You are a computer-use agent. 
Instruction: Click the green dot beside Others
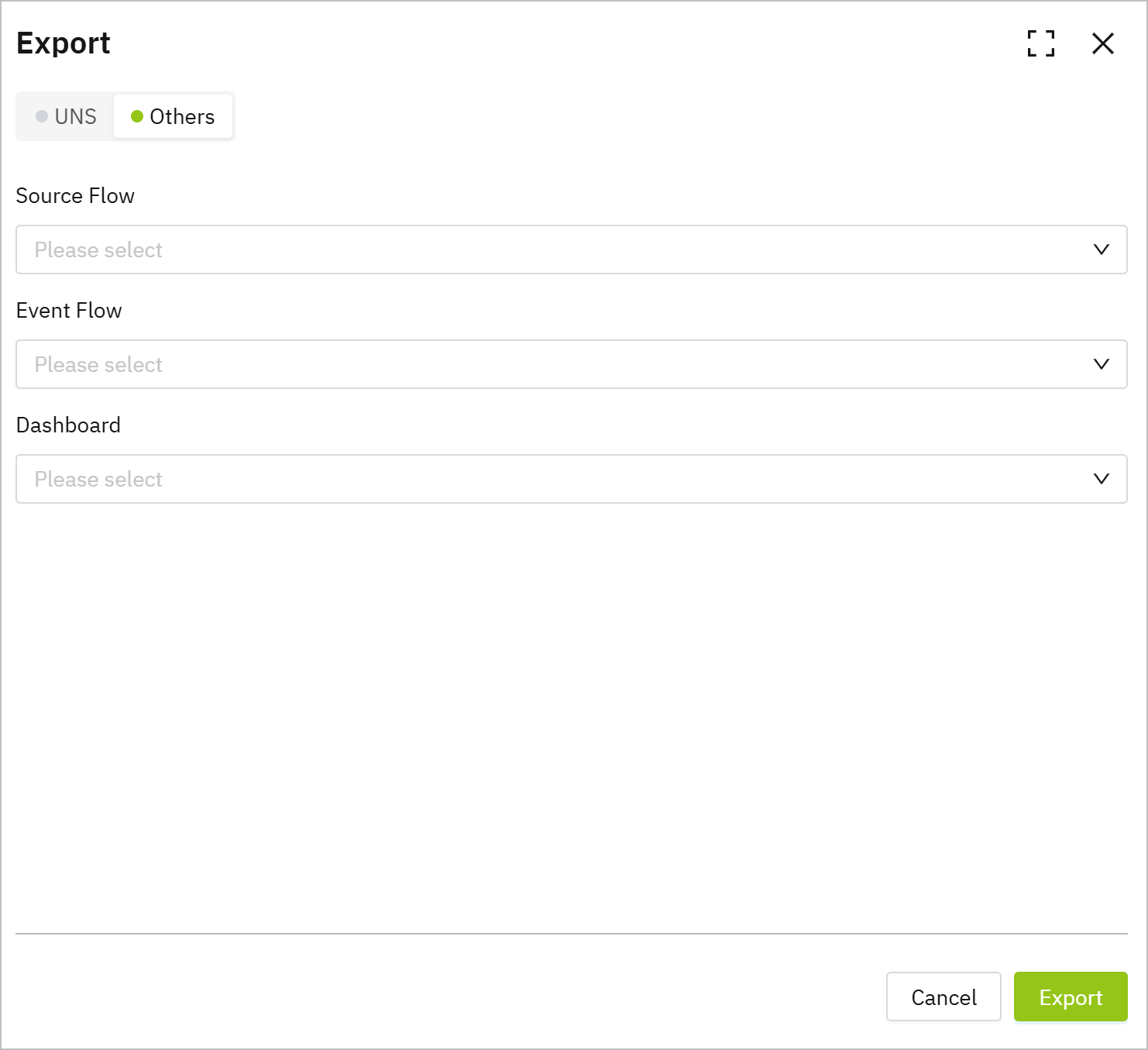click(137, 116)
